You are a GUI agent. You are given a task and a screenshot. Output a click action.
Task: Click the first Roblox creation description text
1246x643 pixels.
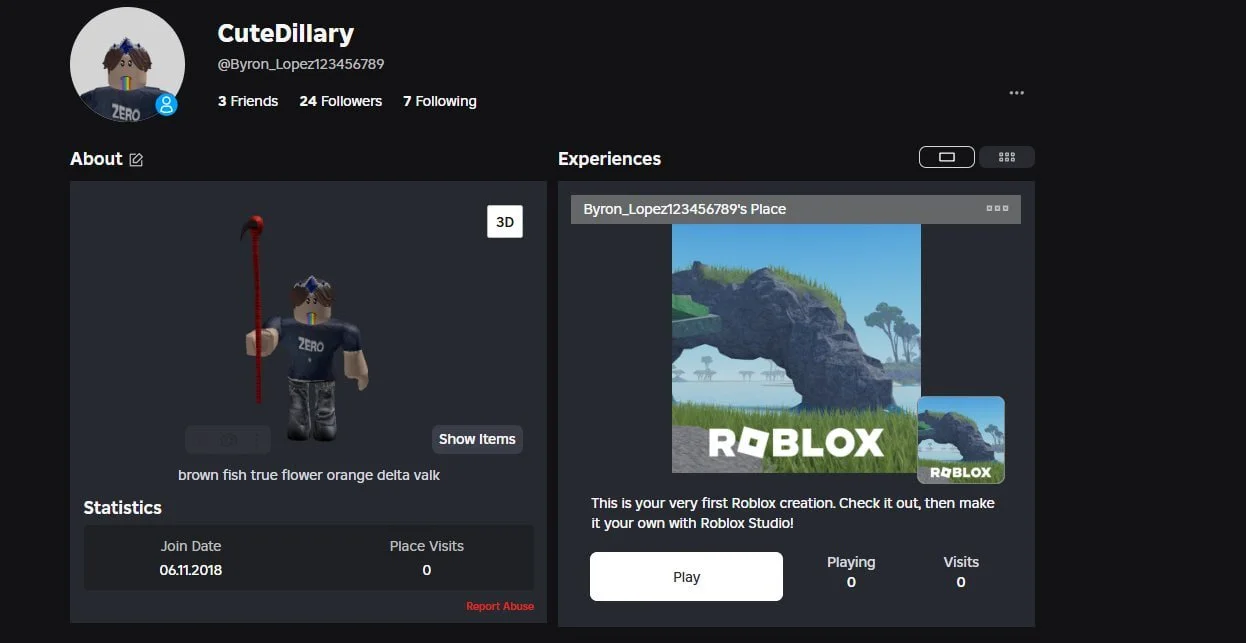793,513
